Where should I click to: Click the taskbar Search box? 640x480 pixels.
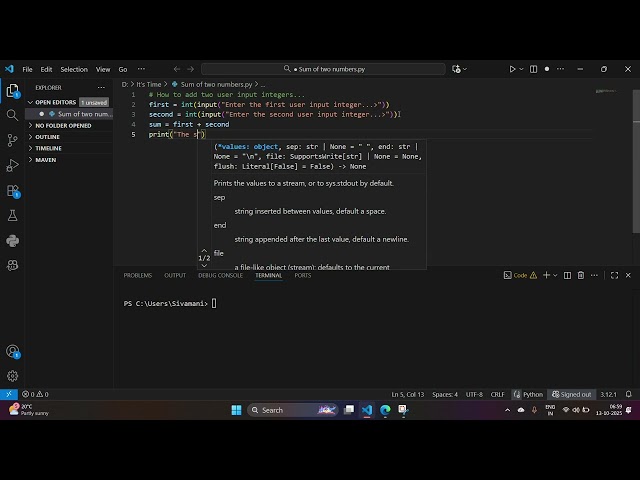click(293, 410)
